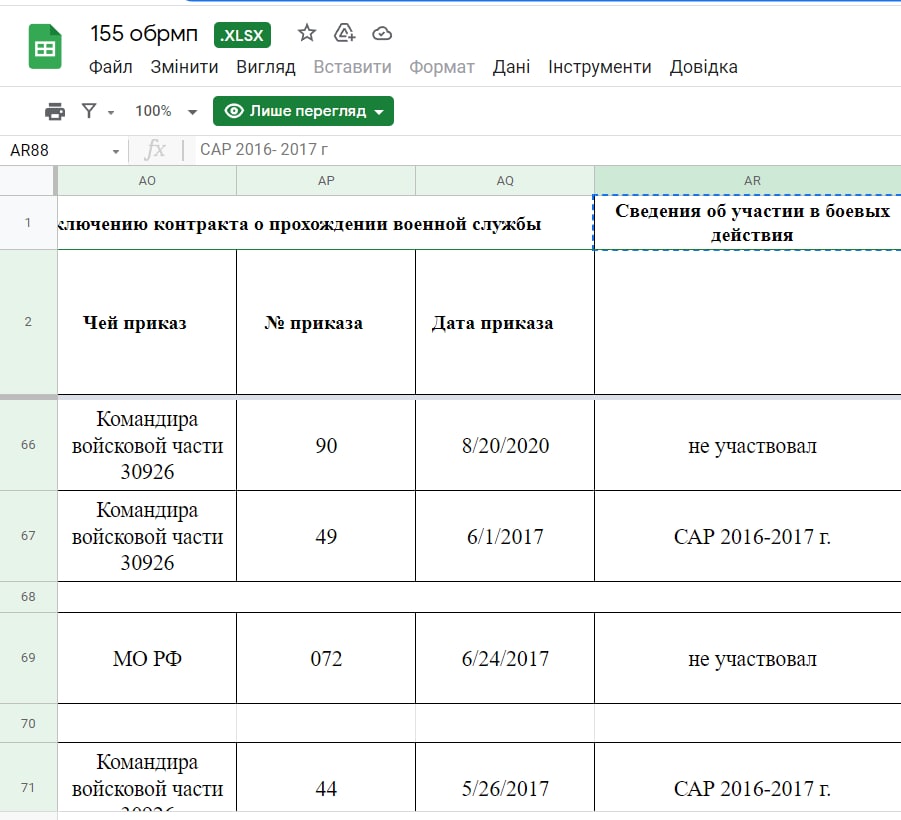The height and width of the screenshot is (820, 901).
Task: Select column AP header
Action: tap(326, 181)
